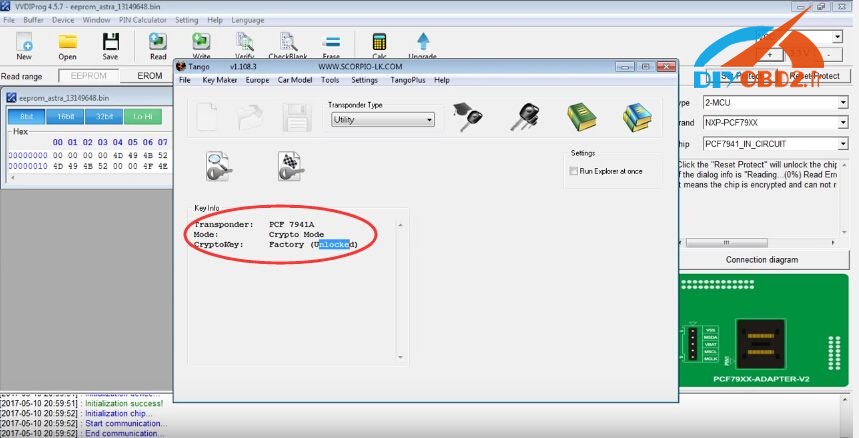Toggle the Lo Hi byte order button
Viewport: 859px width, 438px height.
[143, 117]
